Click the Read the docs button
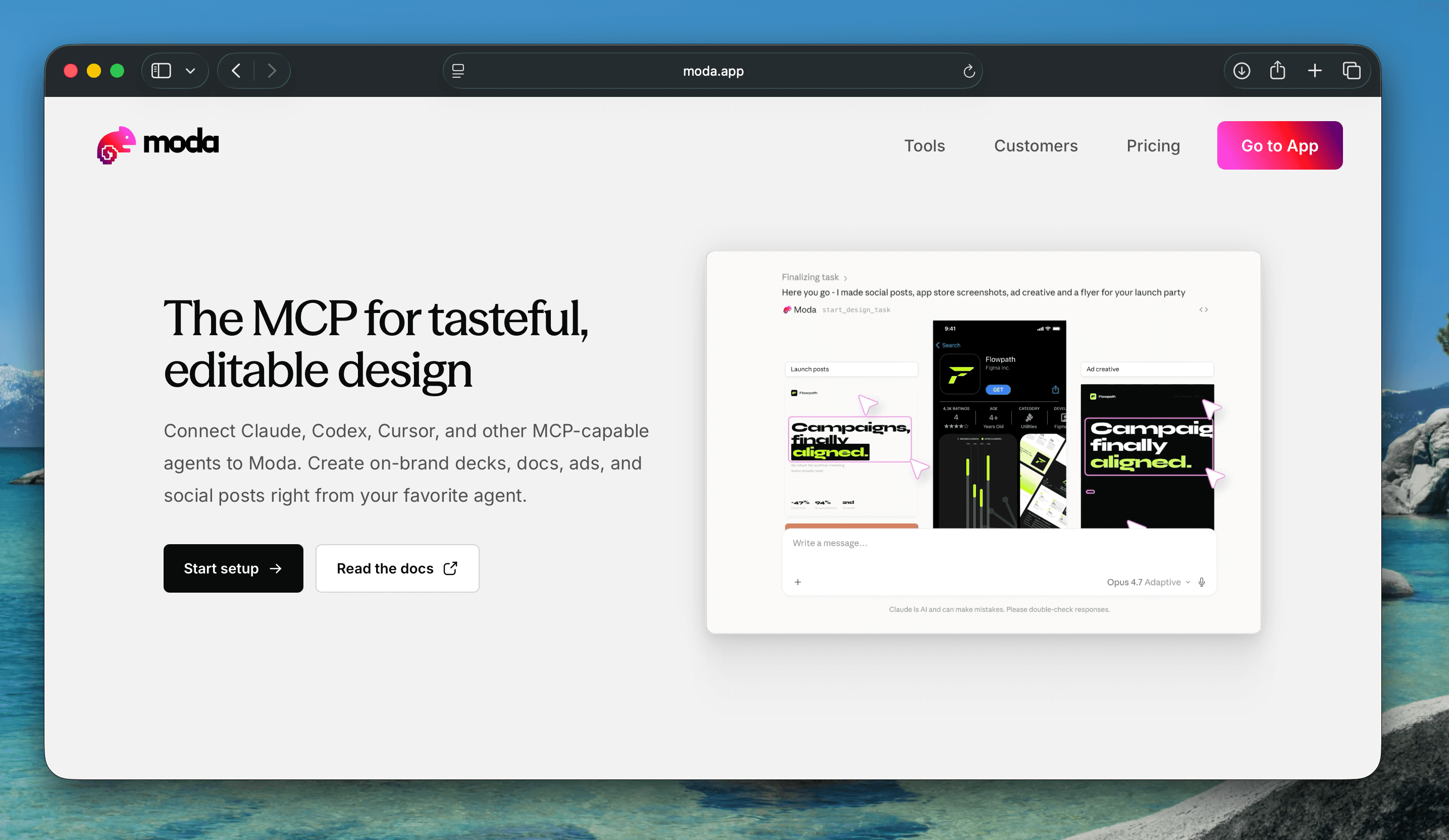This screenshot has height=840, width=1449. coord(397,568)
